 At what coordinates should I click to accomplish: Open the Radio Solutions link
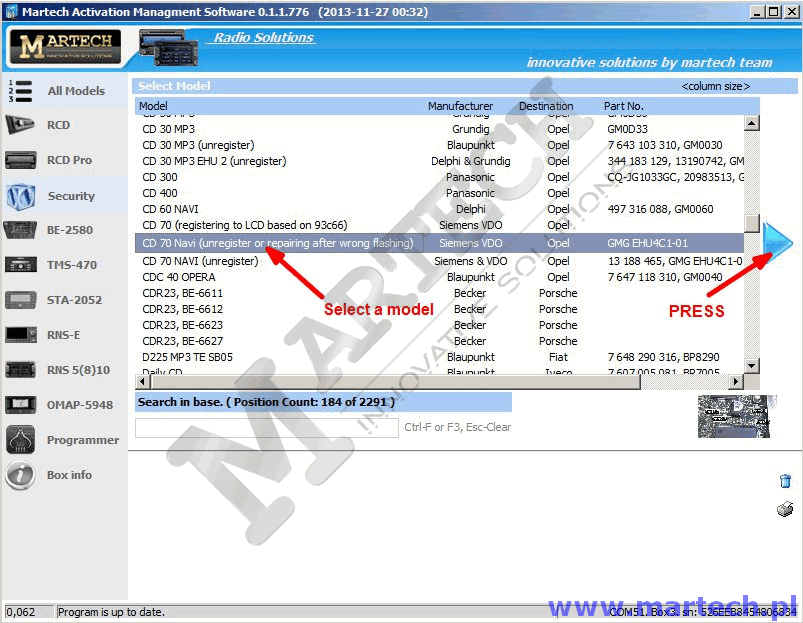[263, 37]
